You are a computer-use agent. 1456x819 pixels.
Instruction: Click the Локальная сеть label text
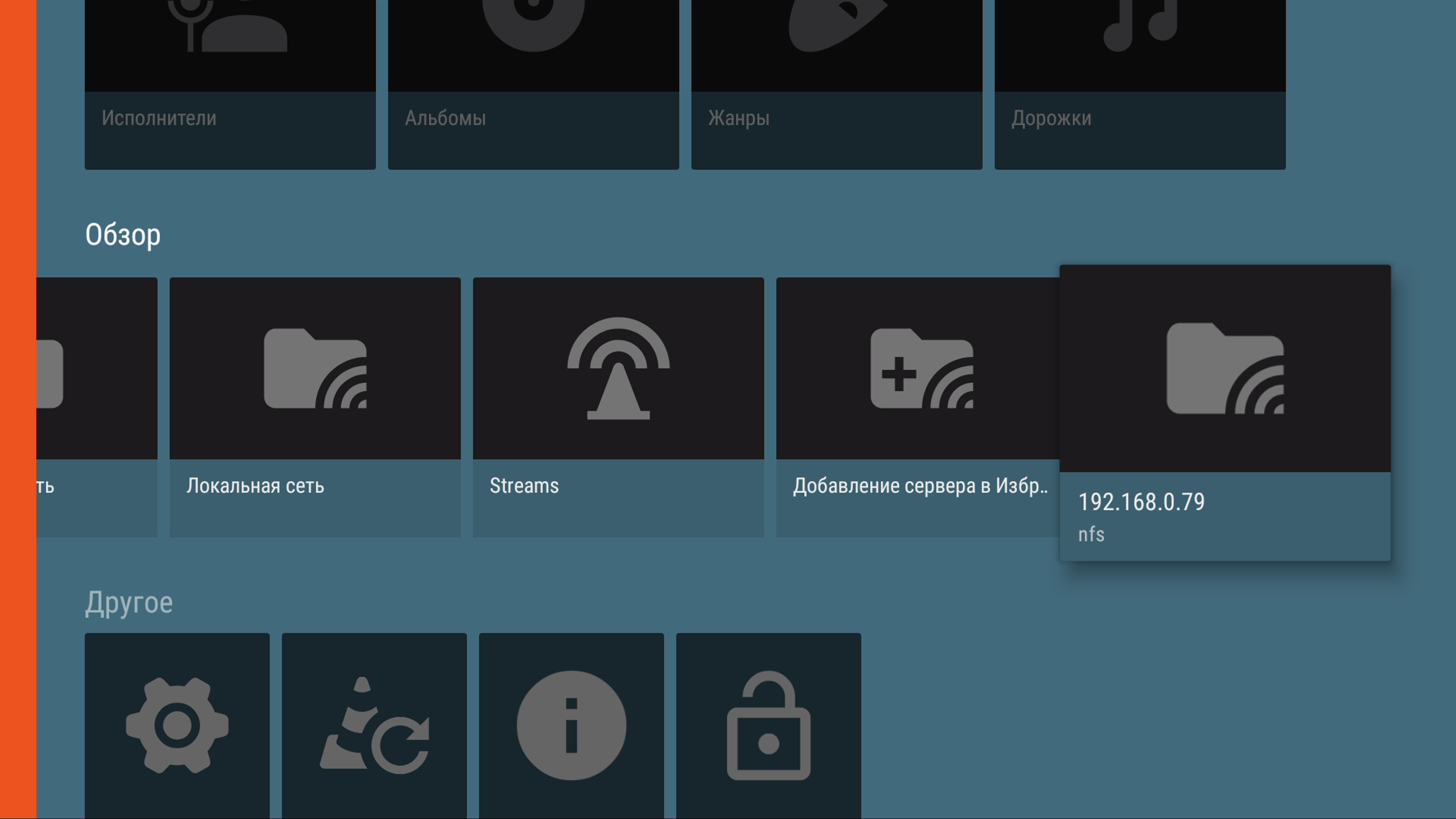click(x=255, y=486)
